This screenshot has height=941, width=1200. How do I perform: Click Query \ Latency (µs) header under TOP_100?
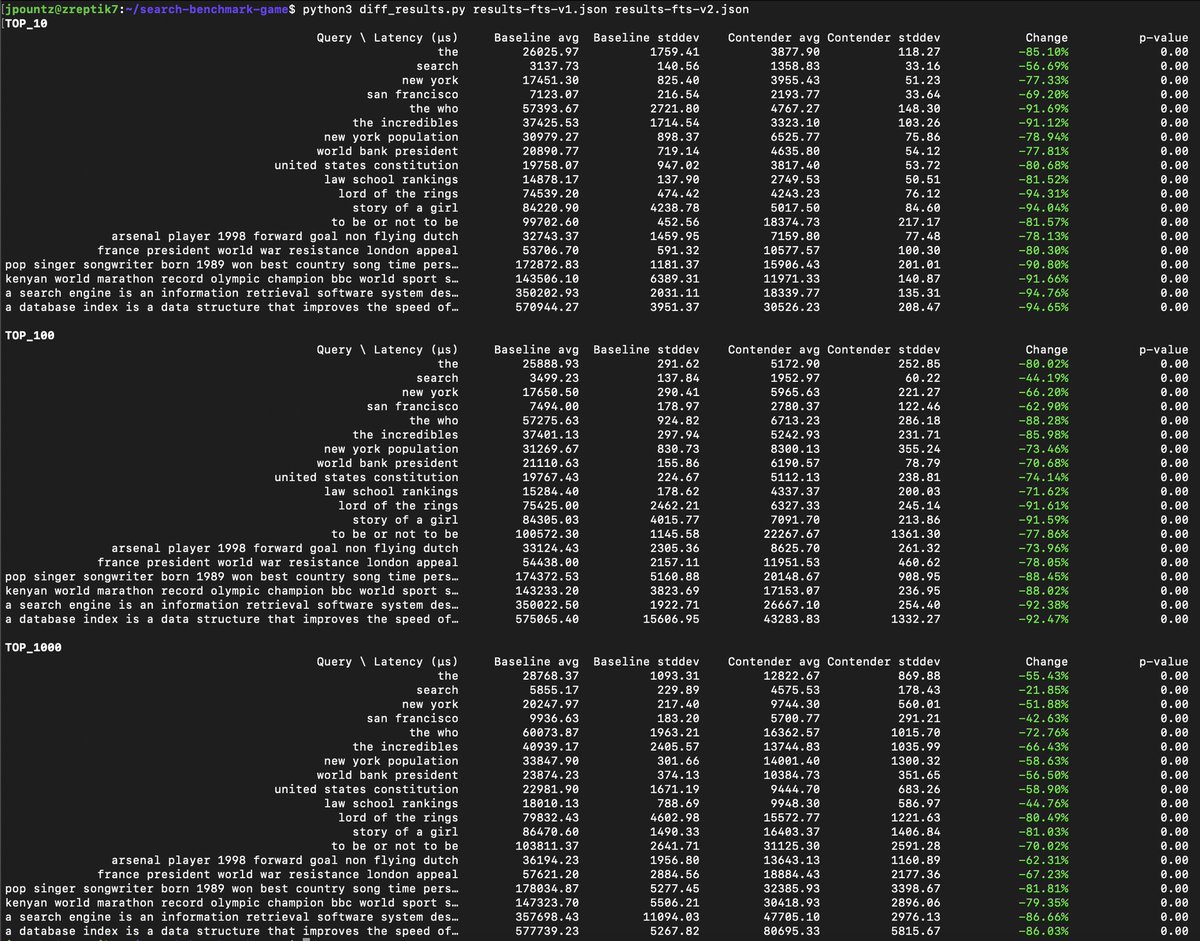tap(387, 350)
